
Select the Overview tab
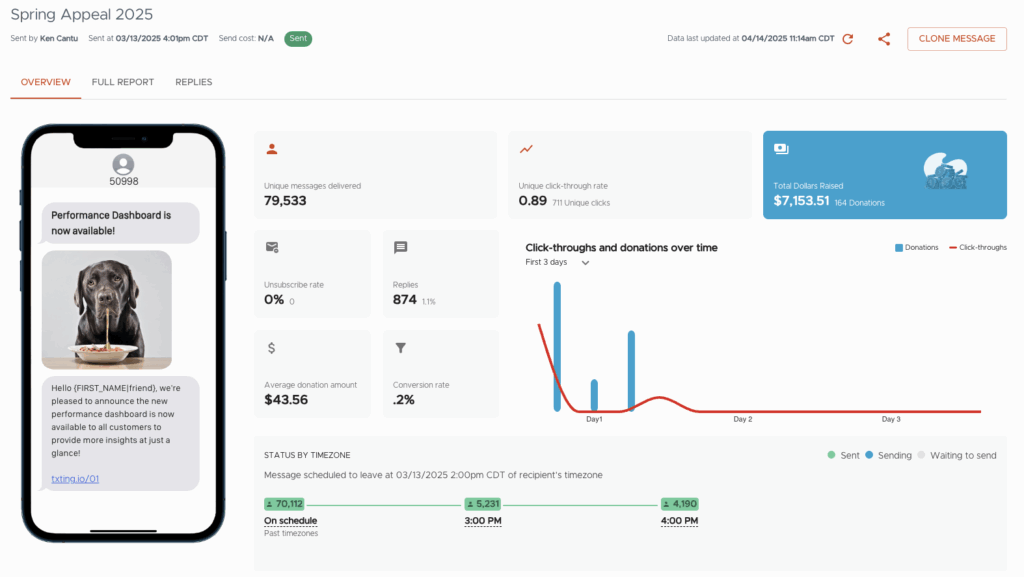point(45,82)
